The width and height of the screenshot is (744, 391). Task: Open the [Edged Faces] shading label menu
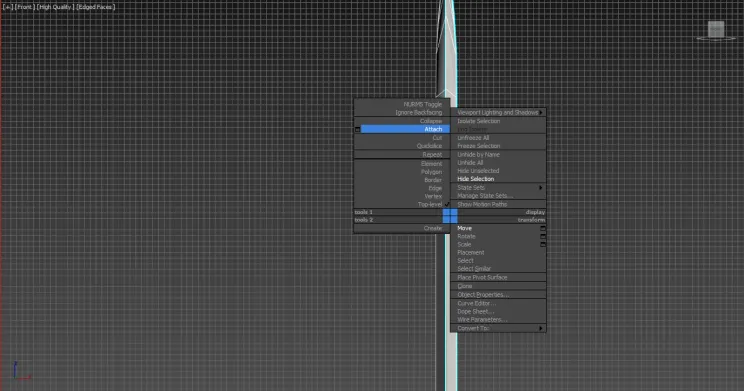pyautogui.click(x=96, y=7)
